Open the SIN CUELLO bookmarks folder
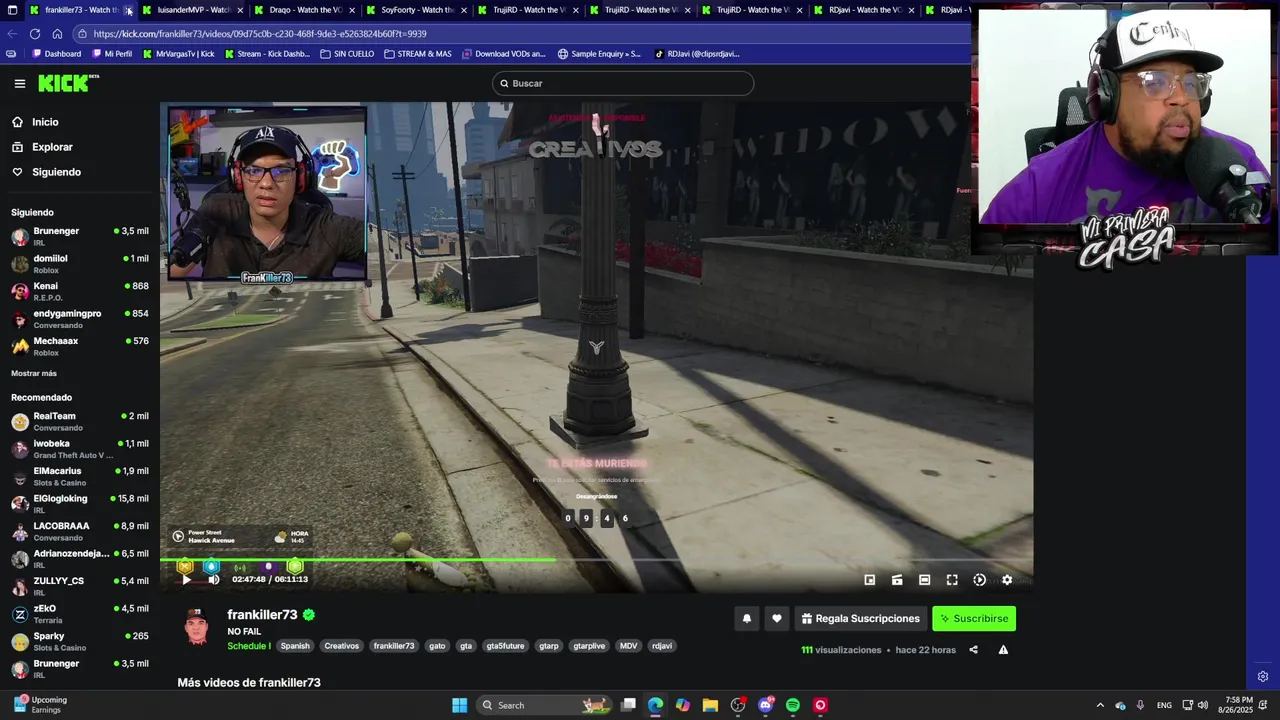This screenshot has height=720, width=1280. [347, 54]
